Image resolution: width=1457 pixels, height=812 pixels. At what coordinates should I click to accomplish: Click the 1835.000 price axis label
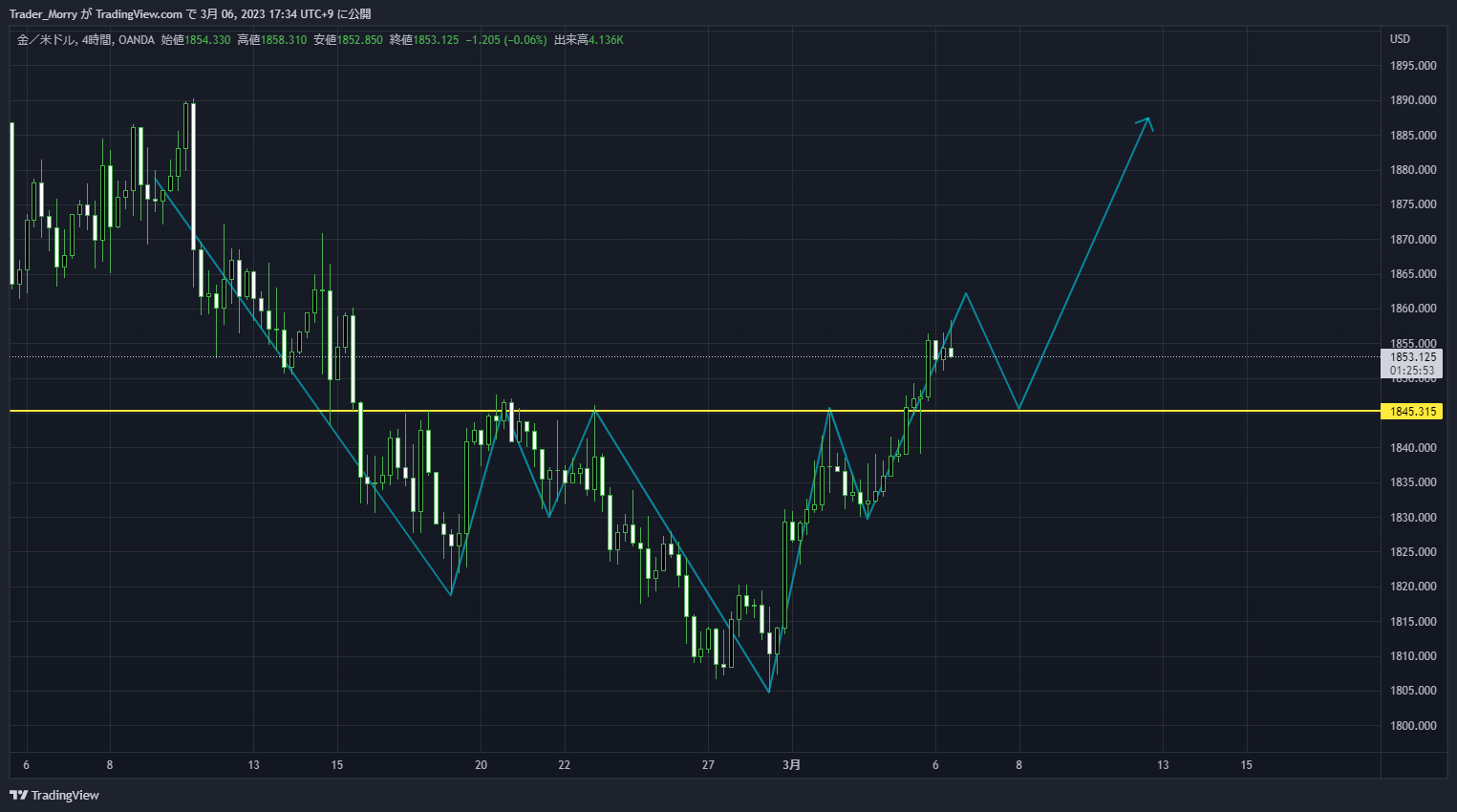click(1413, 482)
